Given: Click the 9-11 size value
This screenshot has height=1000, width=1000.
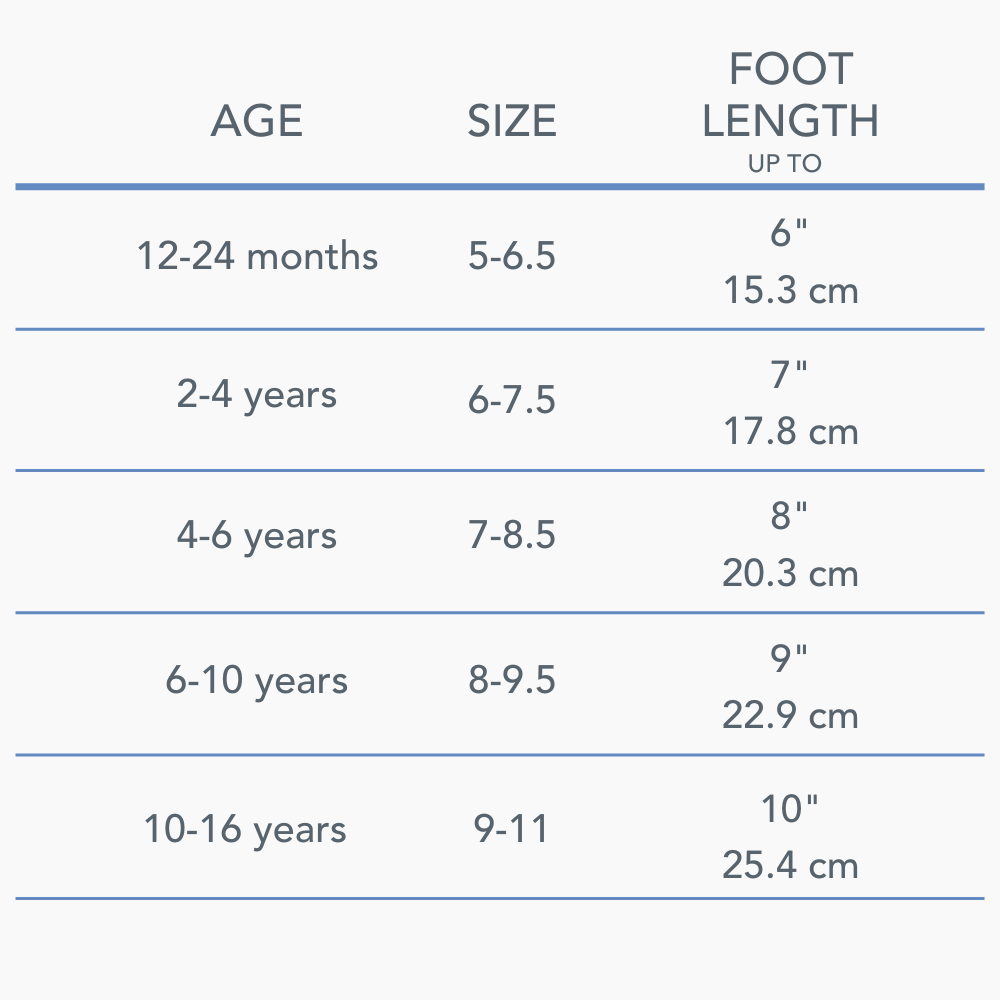Looking at the screenshot, I should 512,829.
